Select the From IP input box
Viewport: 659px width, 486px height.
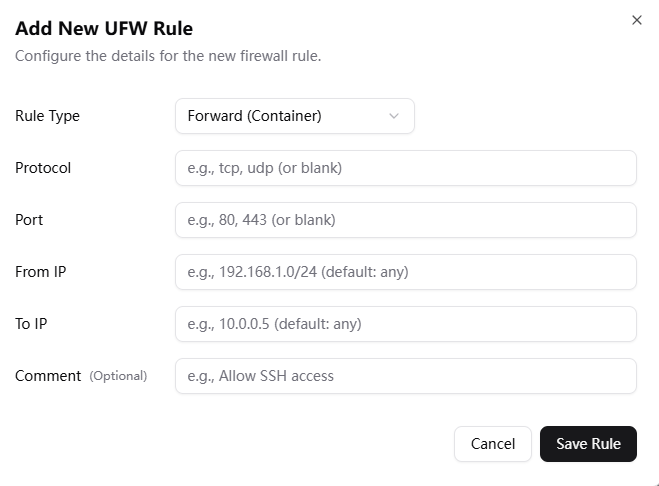[405, 272]
